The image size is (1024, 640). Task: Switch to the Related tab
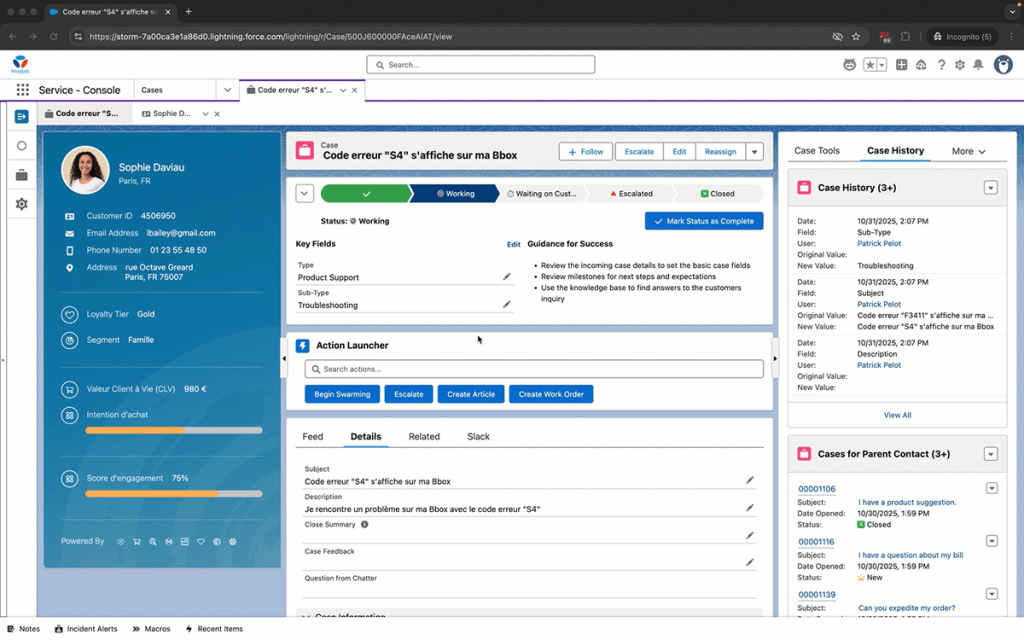click(x=424, y=437)
